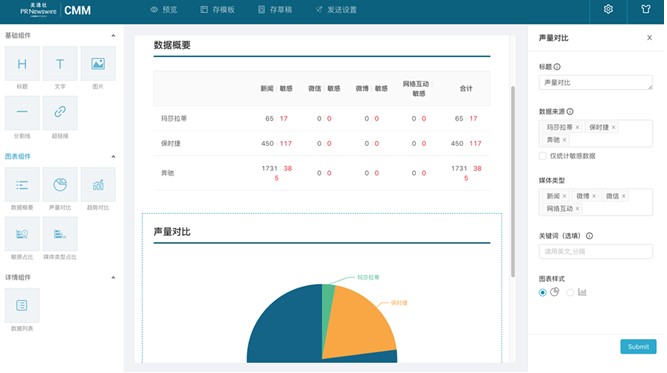Viewport: 667px width, 373px height.
Task: Click the 保时捷 row label in table
Action: (171, 143)
